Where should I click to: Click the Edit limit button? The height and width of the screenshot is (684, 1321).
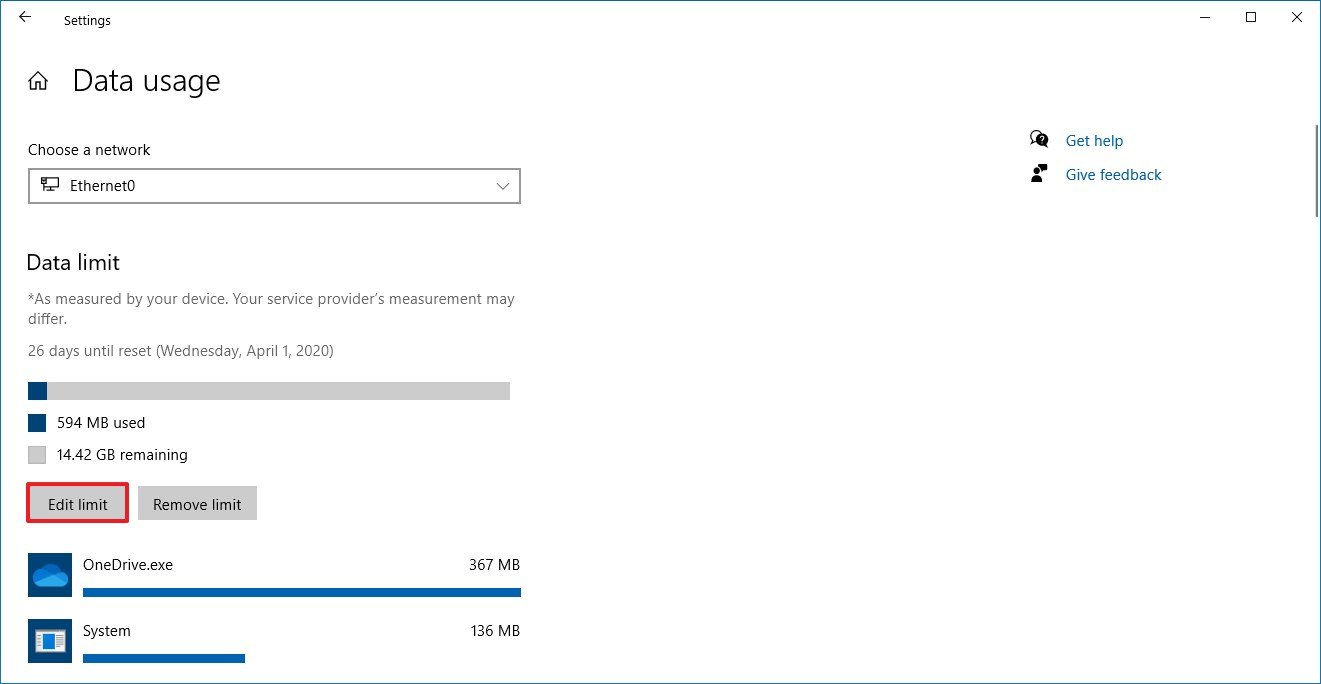(x=78, y=503)
